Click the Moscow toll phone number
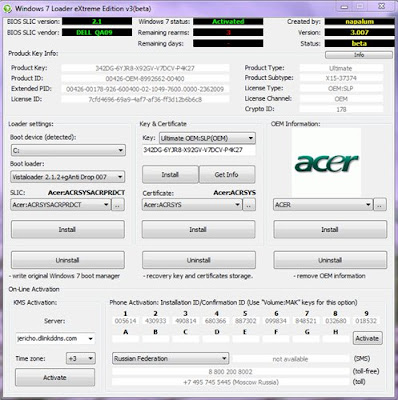398x400 pixels. (231, 382)
